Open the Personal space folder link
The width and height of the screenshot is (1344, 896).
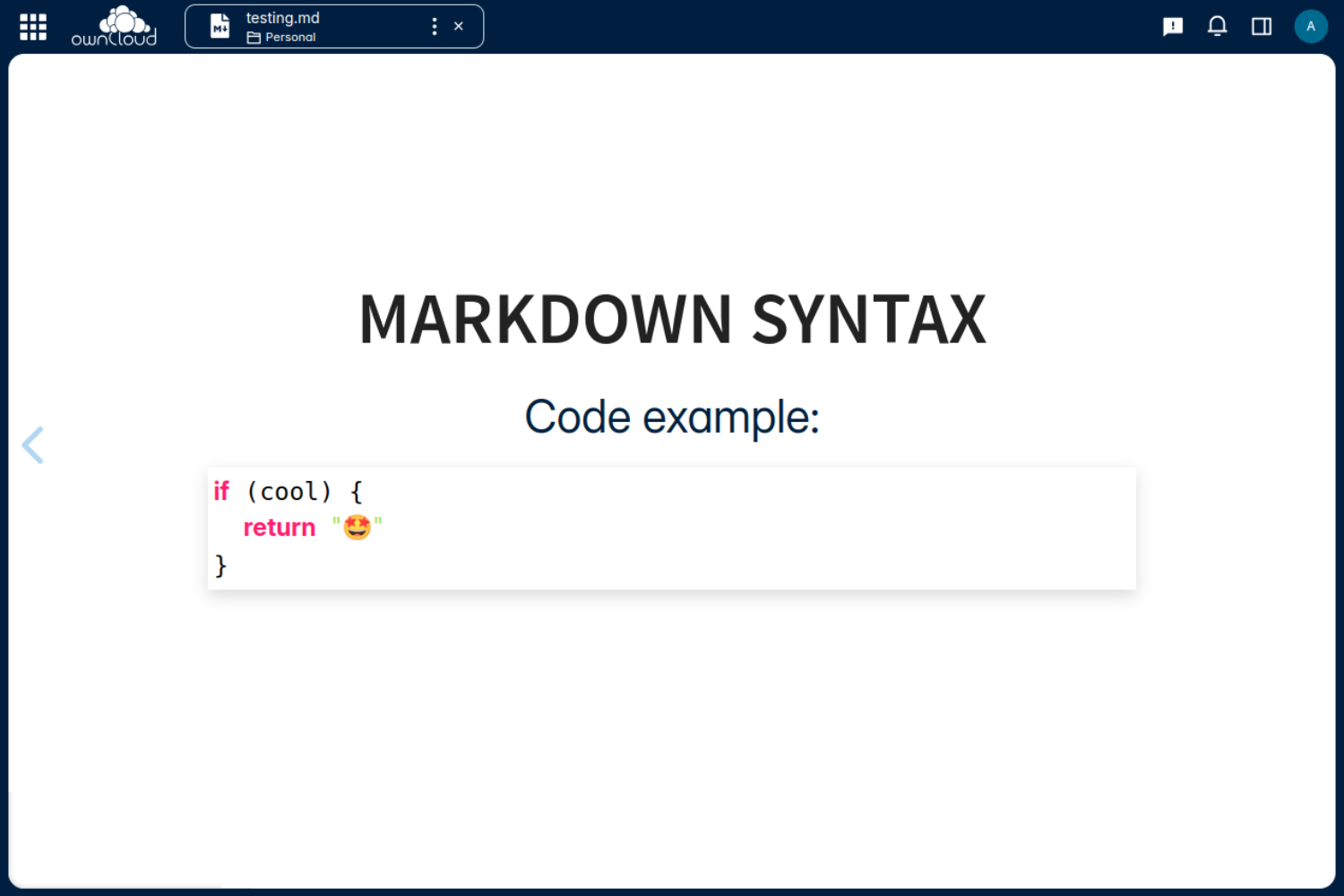pos(281,38)
